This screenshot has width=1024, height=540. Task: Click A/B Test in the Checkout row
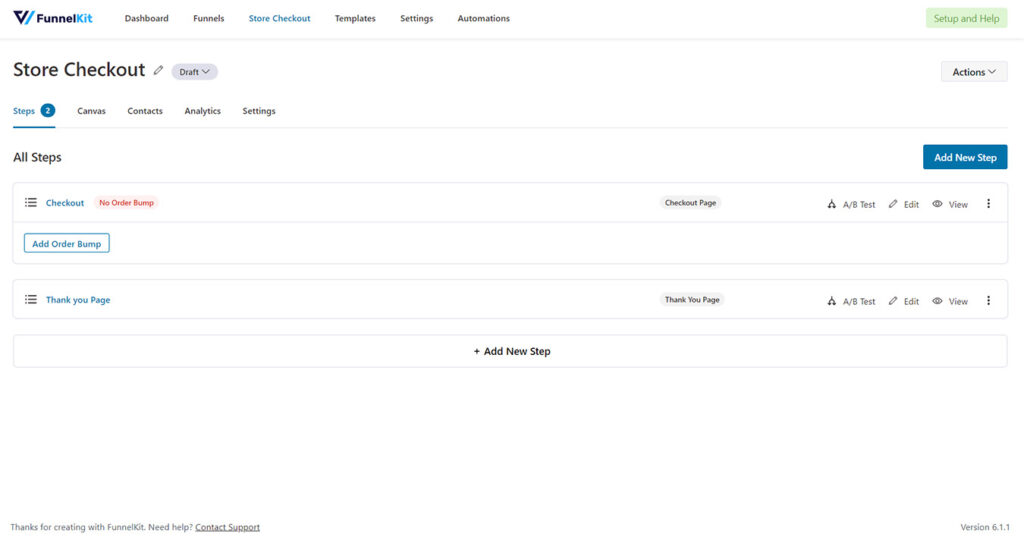point(851,204)
